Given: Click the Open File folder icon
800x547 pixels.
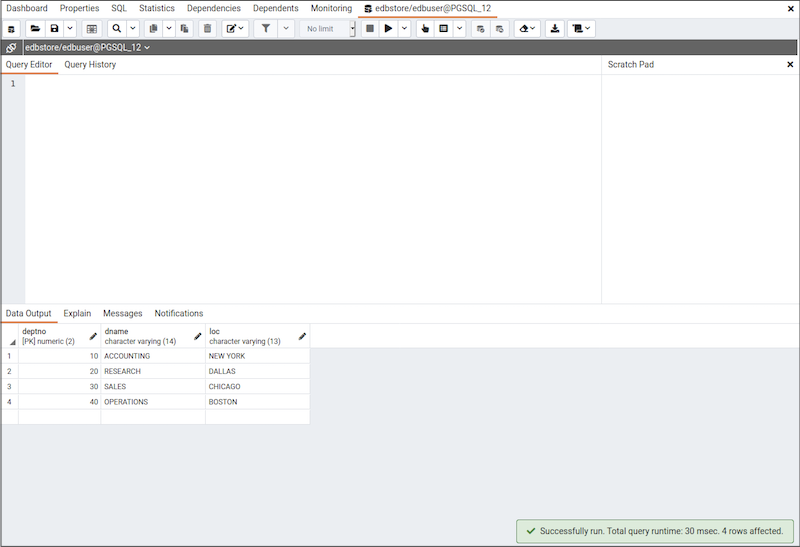Looking at the screenshot, I should click(35, 29).
